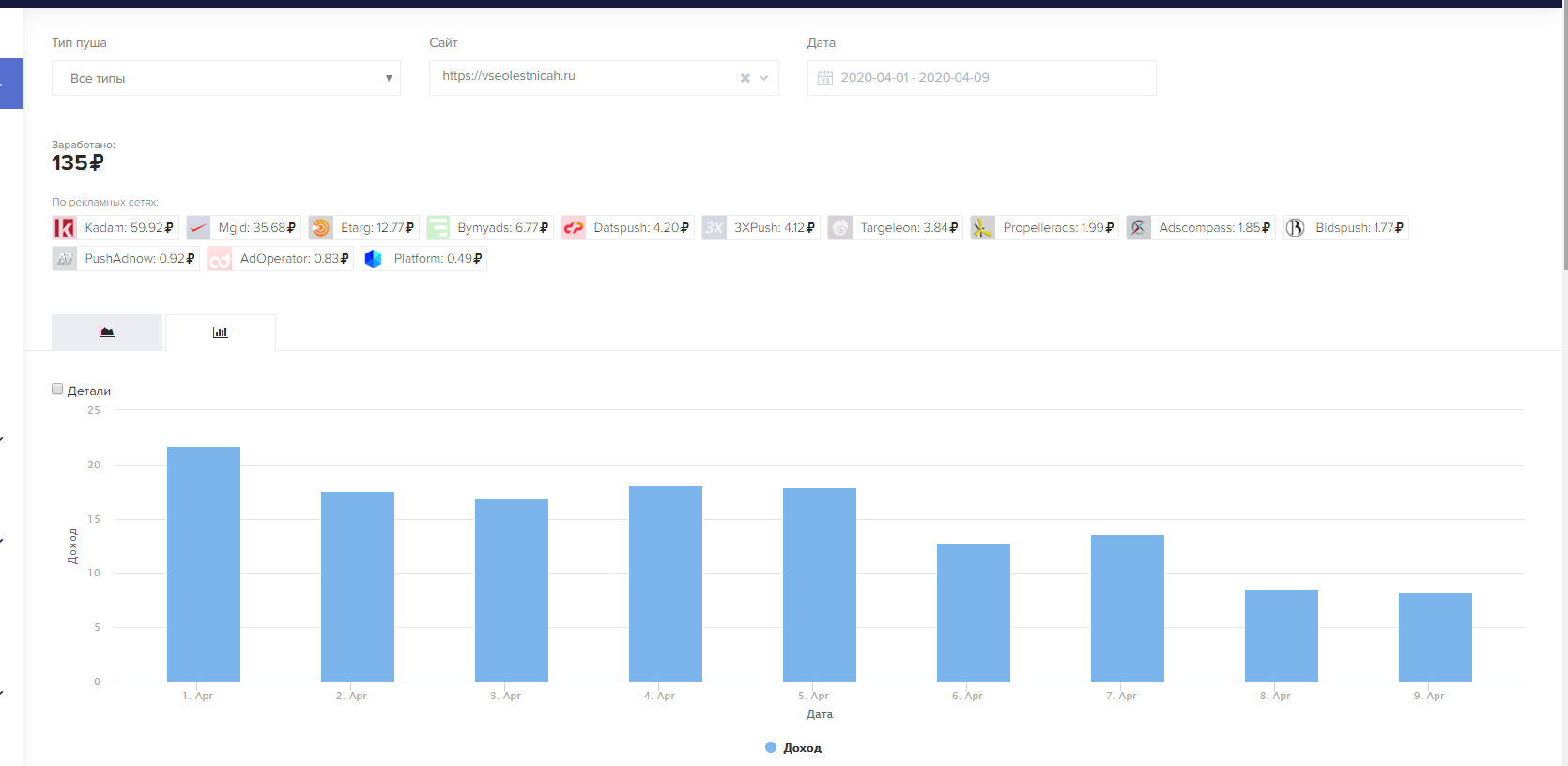Click the Platform: 0.49₽ earnings text
This screenshot has width=1568, height=766.
438,259
